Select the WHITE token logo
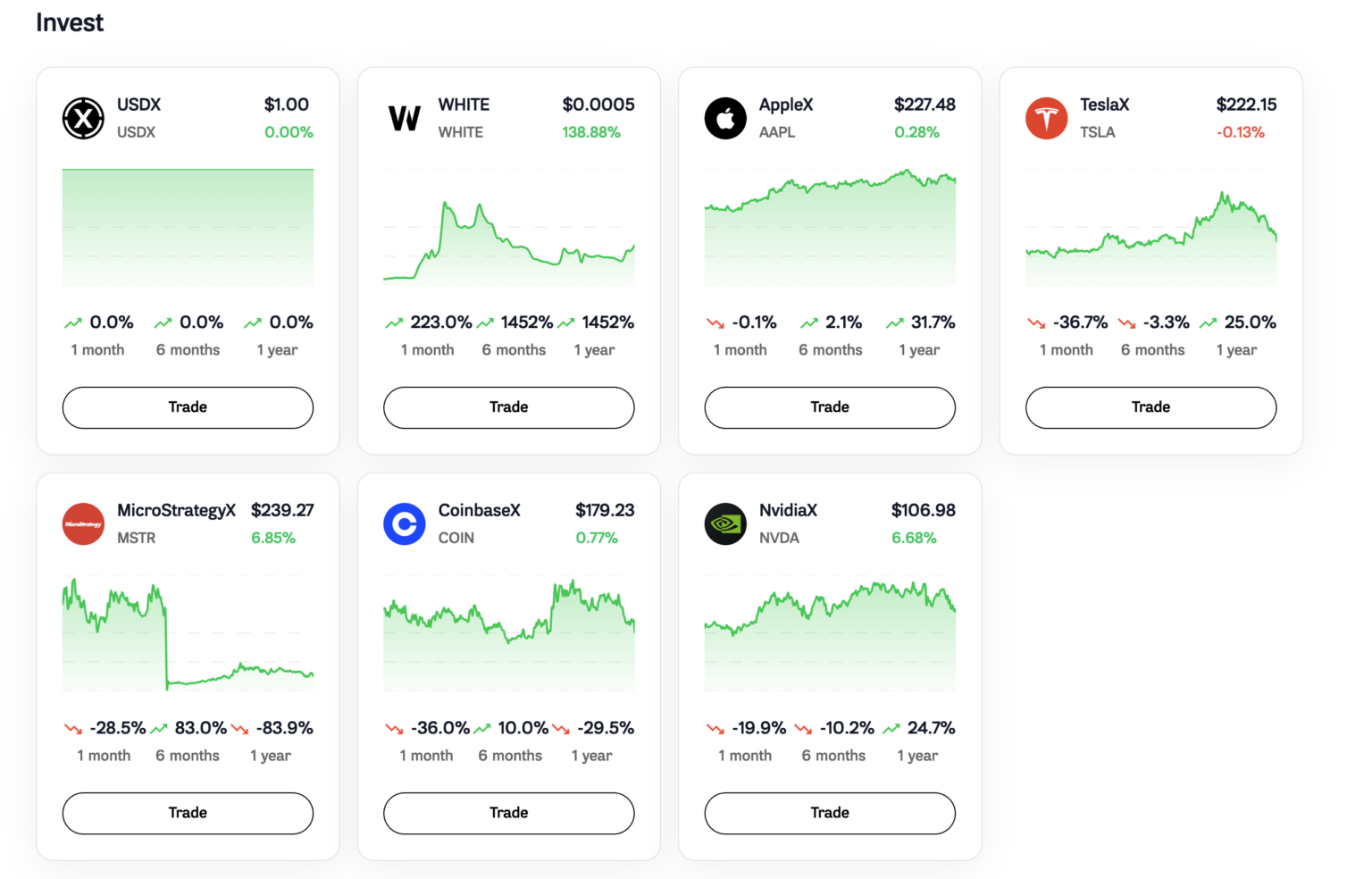This screenshot has width=1372, height=879. point(405,117)
